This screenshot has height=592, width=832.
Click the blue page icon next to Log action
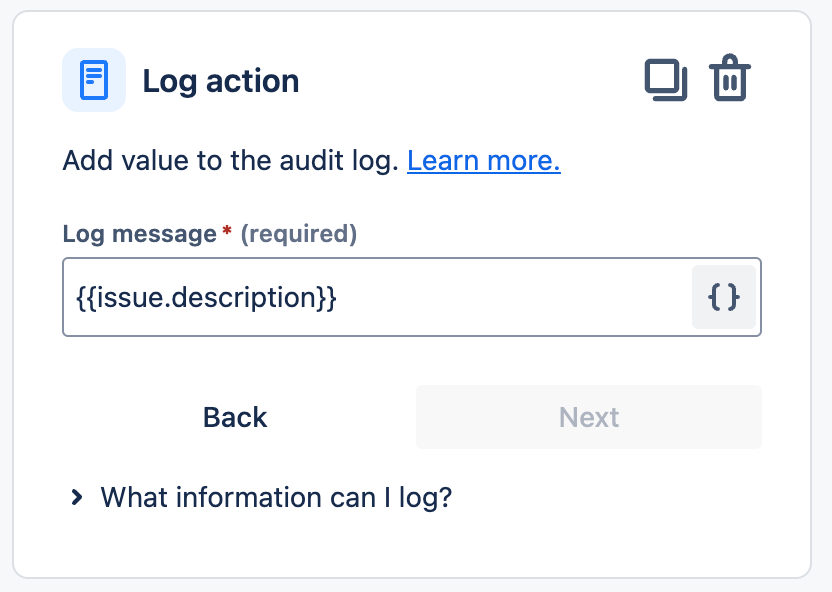pos(92,80)
